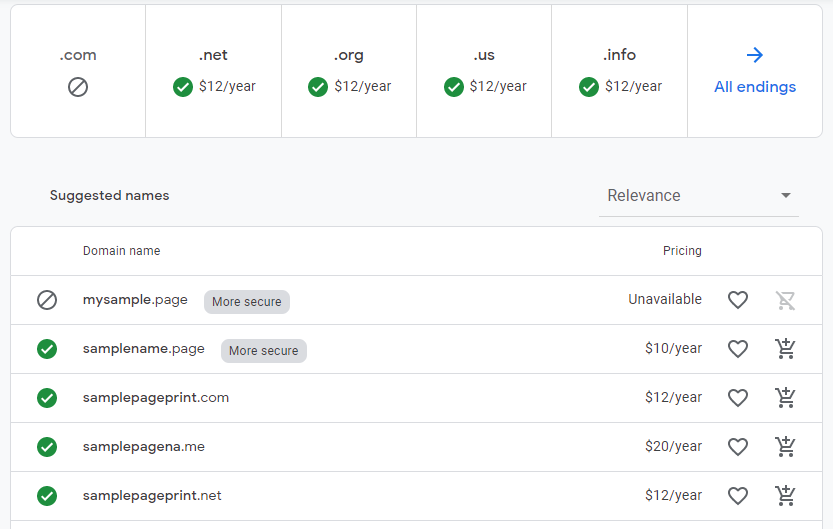
Task: Select the .org ending title
Action: (x=348, y=55)
